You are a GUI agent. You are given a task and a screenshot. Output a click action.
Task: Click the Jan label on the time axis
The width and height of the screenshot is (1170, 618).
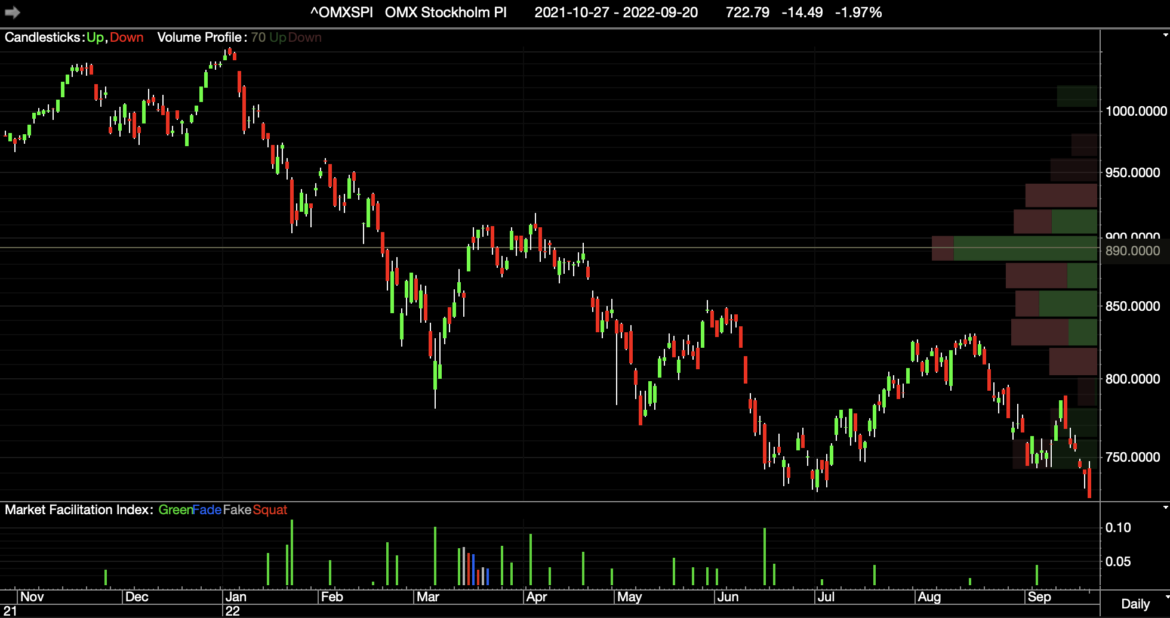click(x=236, y=597)
